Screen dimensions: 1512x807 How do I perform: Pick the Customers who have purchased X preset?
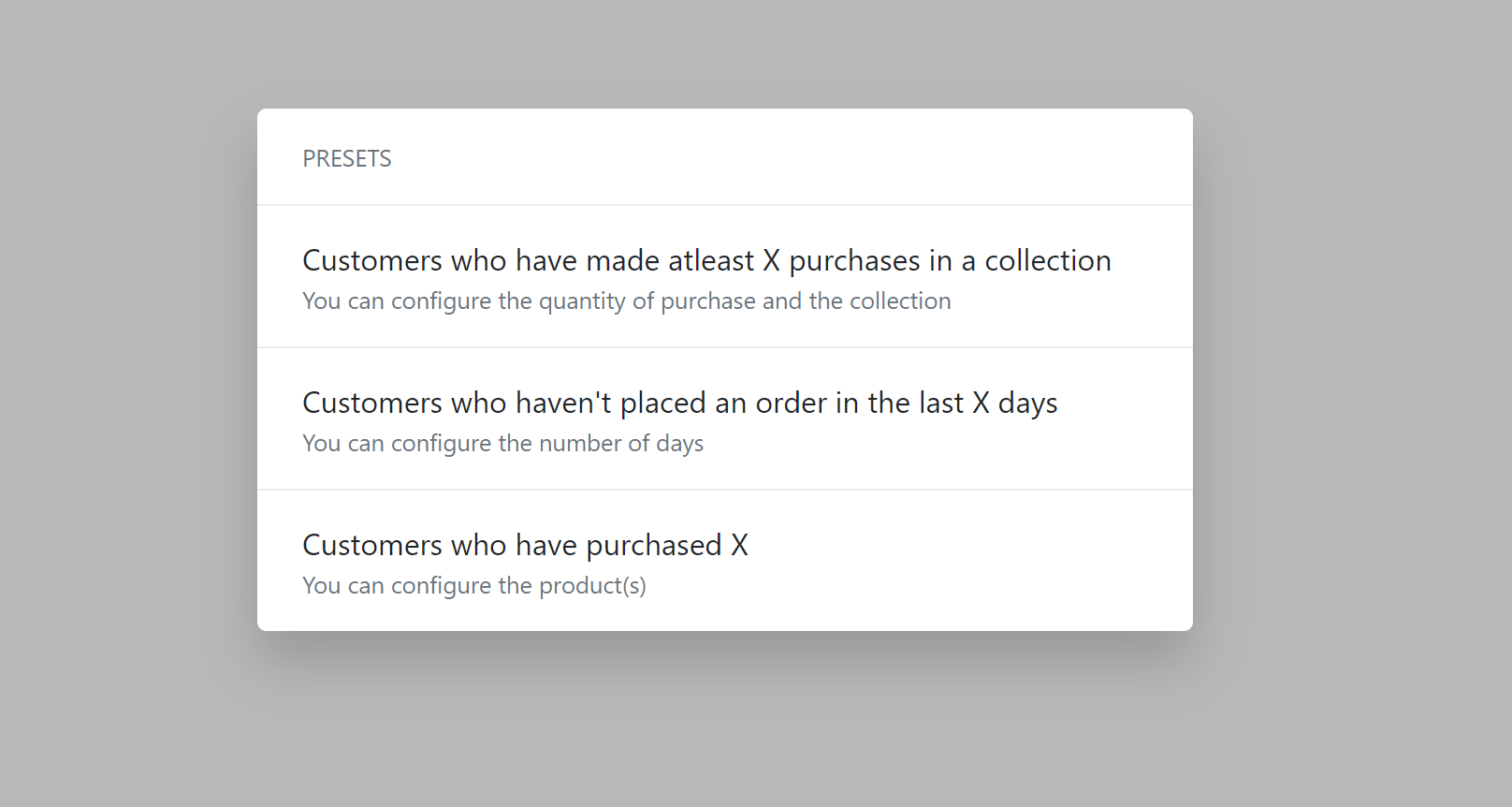pyautogui.click(x=725, y=561)
